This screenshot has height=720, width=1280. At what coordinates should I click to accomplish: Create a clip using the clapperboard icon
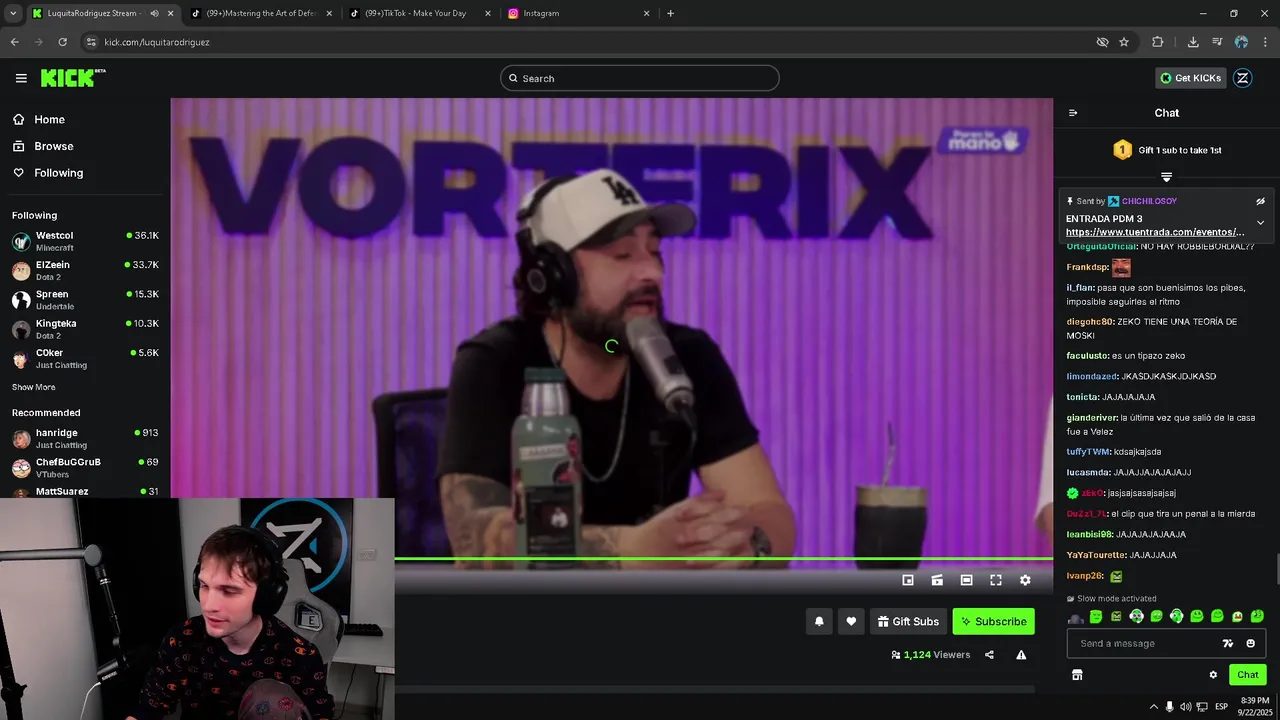(x=937, y=580)
